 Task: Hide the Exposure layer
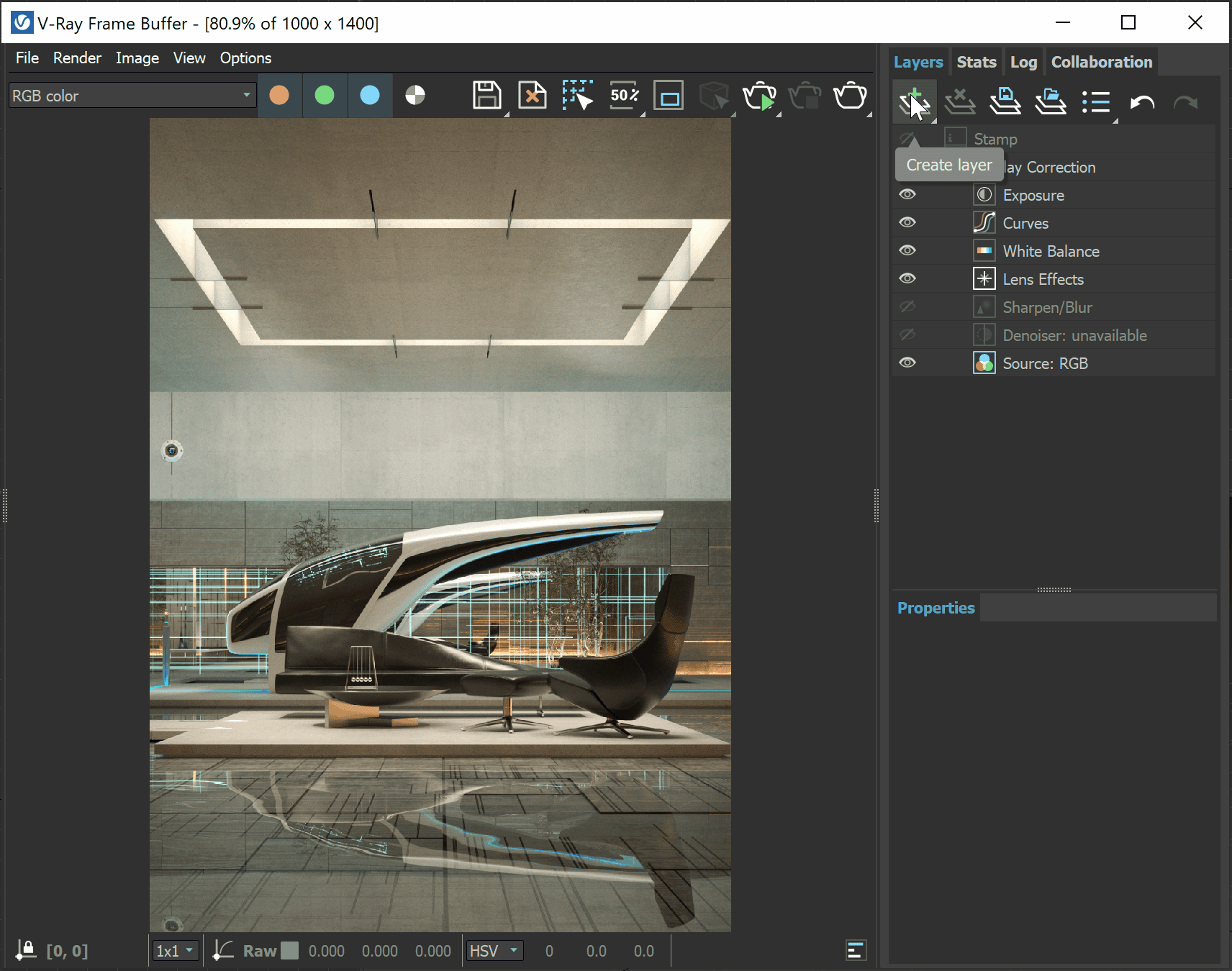pos(907,194)
